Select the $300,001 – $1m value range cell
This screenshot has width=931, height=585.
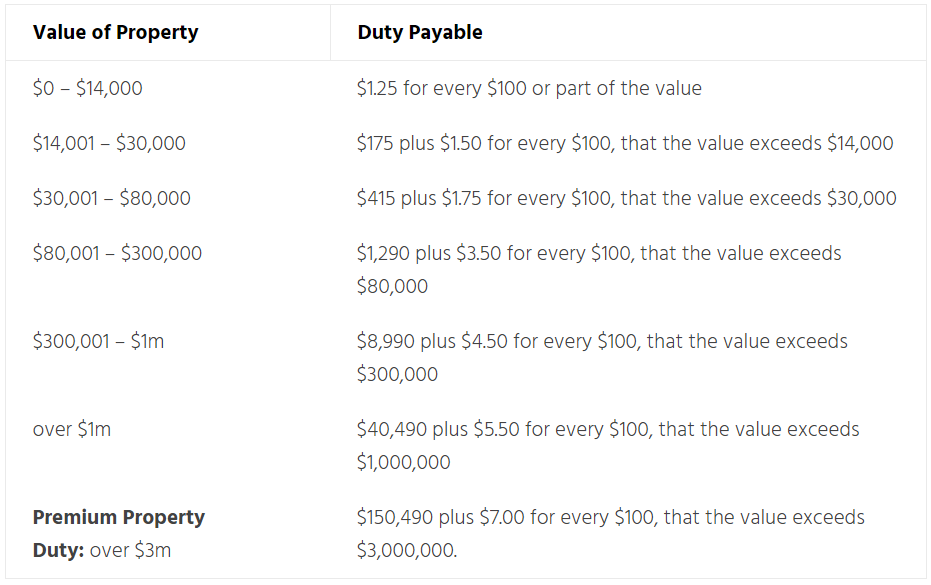(x=98, y=341)
